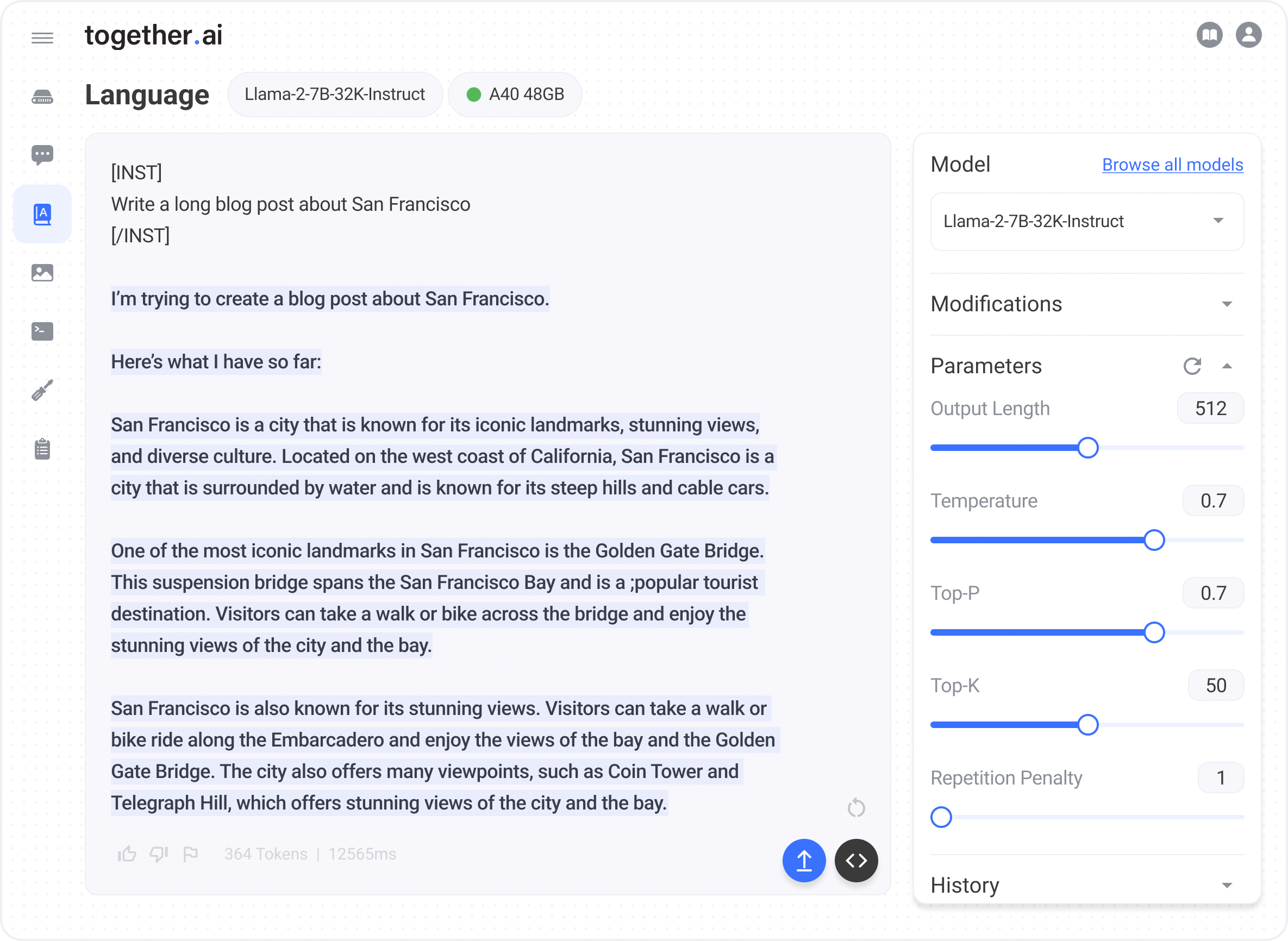This screenshot has width=1288, height=941.
Task: Open the code terminal sidebar icon
Action: click(x=42, y=331)
